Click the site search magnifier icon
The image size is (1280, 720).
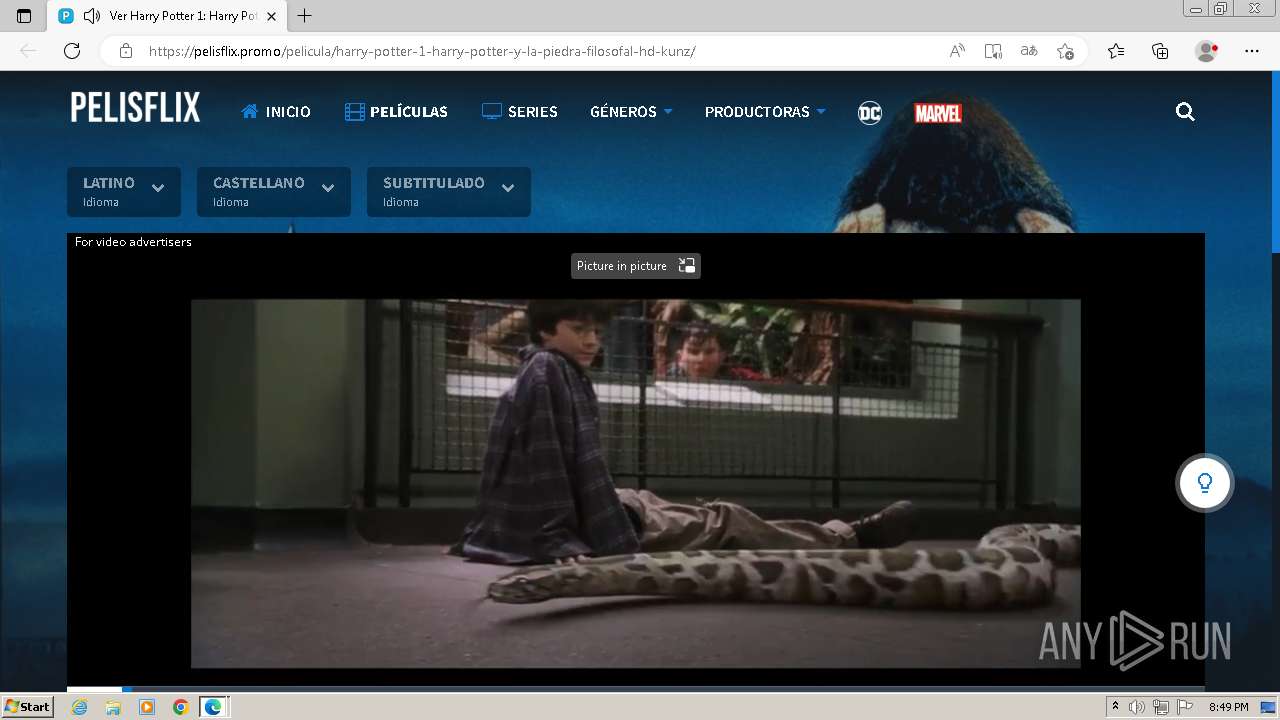[x=1185, y=112]
